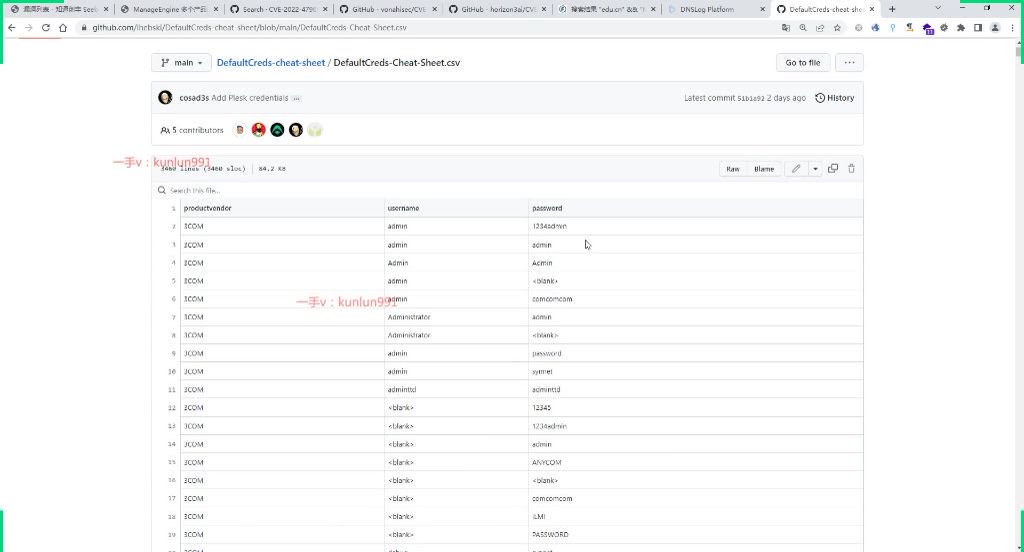
Task: Click the translate page icon
Action: (x=786, y=28)
